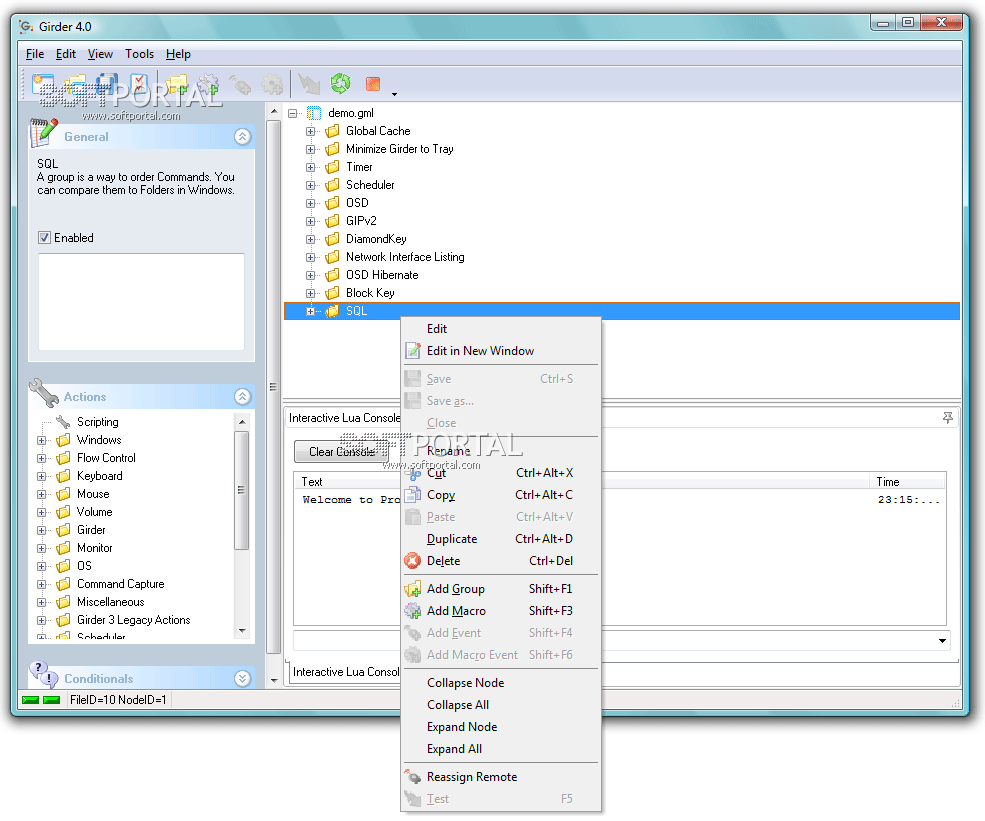Expand the Conditionals panel chevron
The image size is (985, 821).
(x=242, y=678)
